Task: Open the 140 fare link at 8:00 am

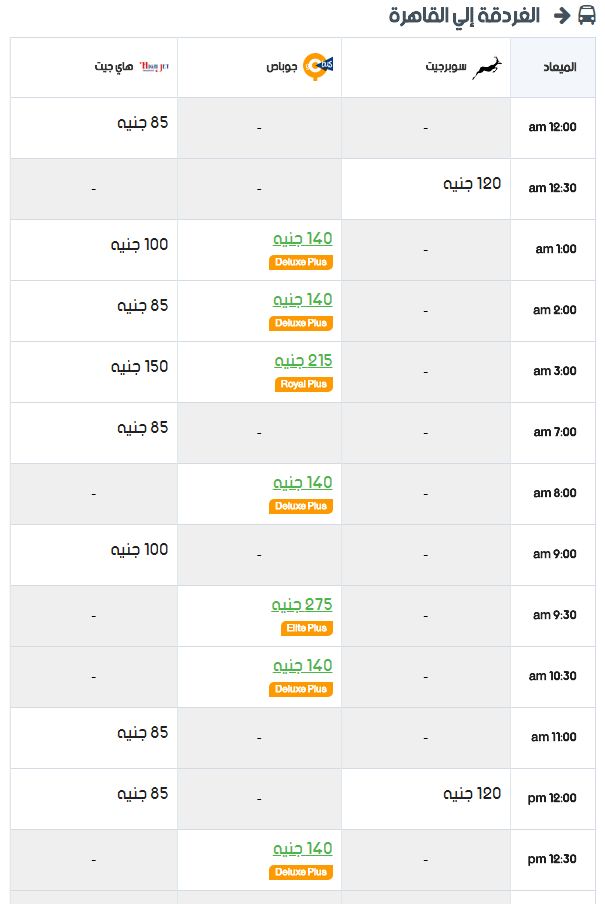Action: click(x=303, y=483)
